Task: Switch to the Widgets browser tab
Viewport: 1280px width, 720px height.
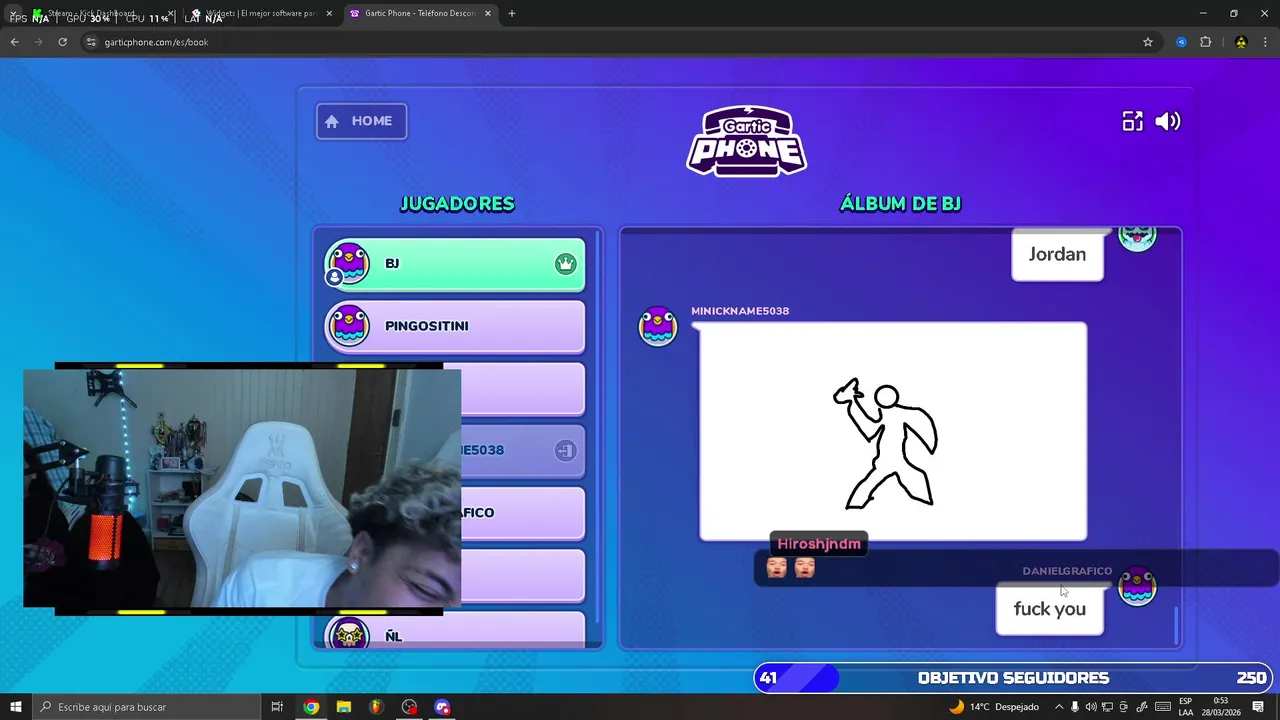Action: pos(261,13)
